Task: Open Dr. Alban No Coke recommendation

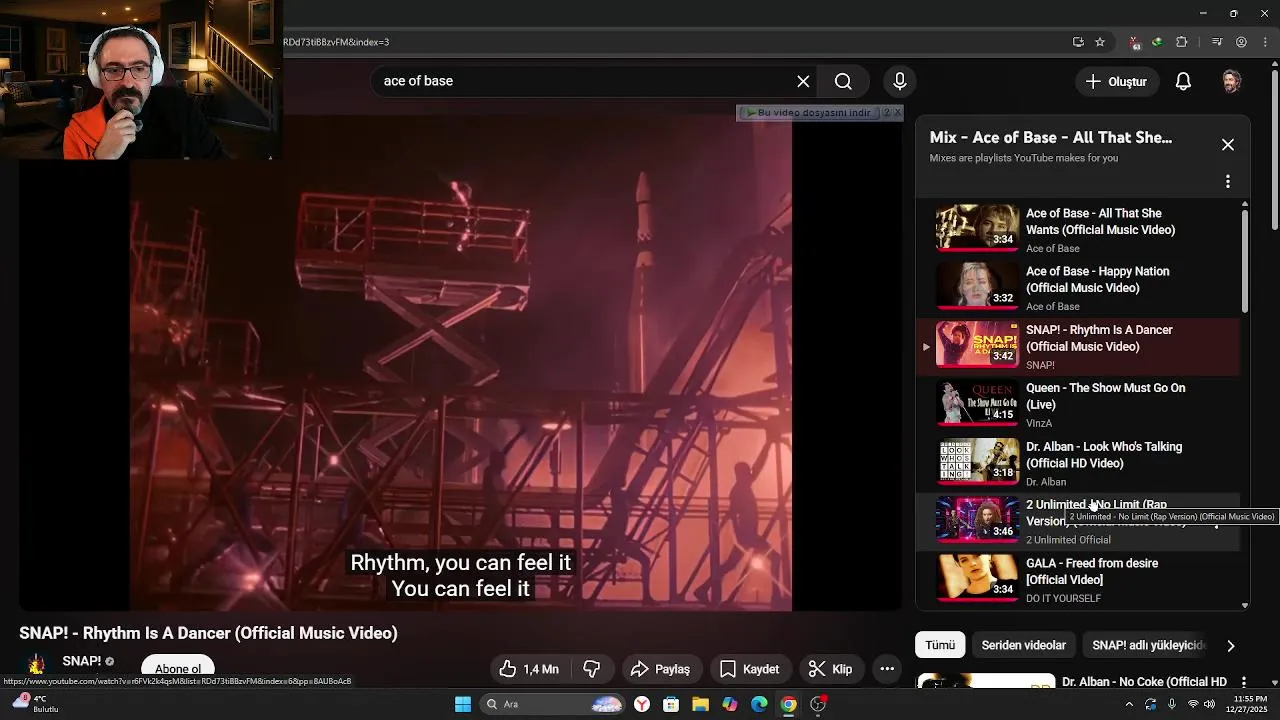Action: pyautogui.click(x=1144, y=681)
